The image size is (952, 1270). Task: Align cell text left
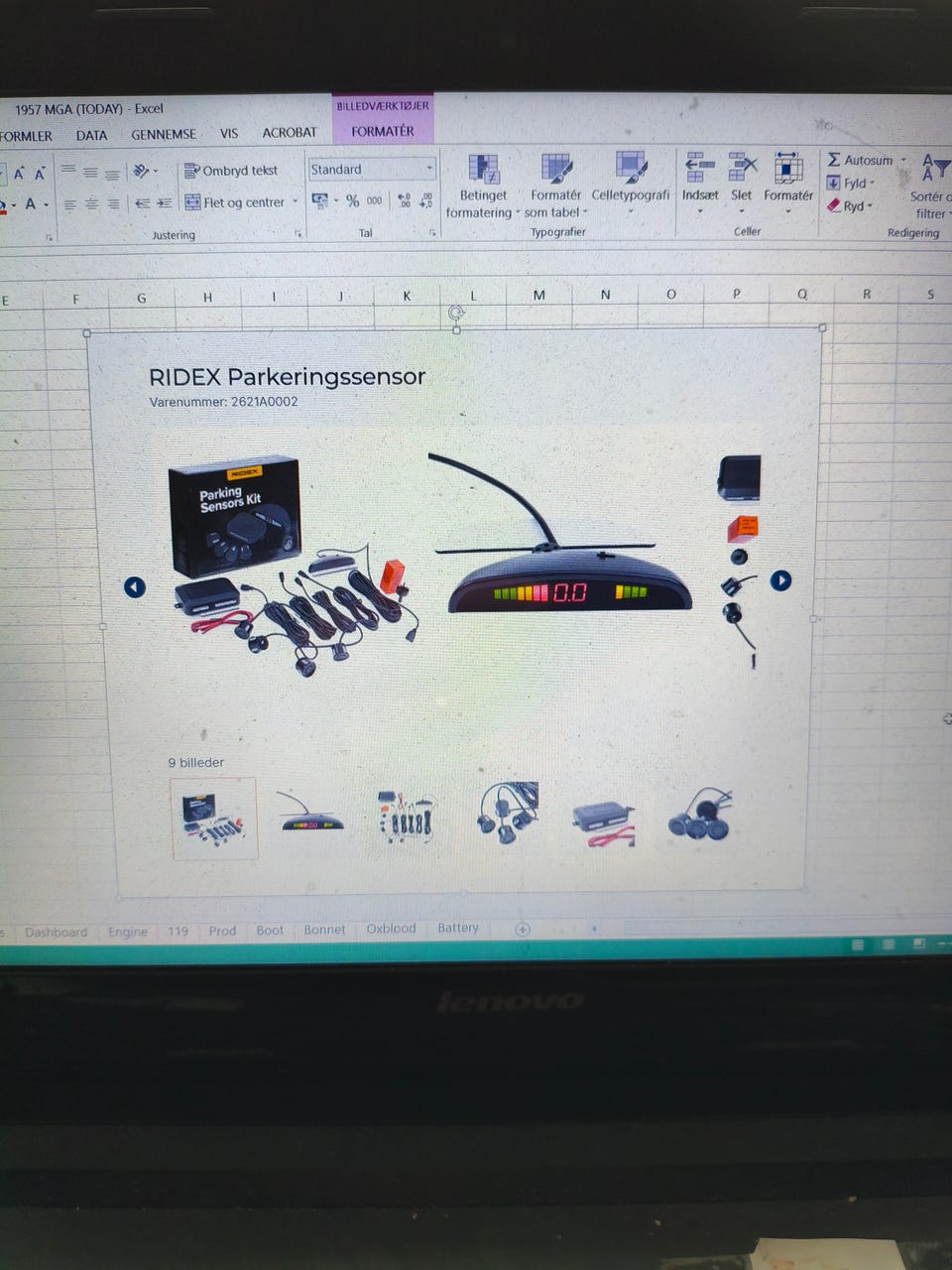coord(69,204)
